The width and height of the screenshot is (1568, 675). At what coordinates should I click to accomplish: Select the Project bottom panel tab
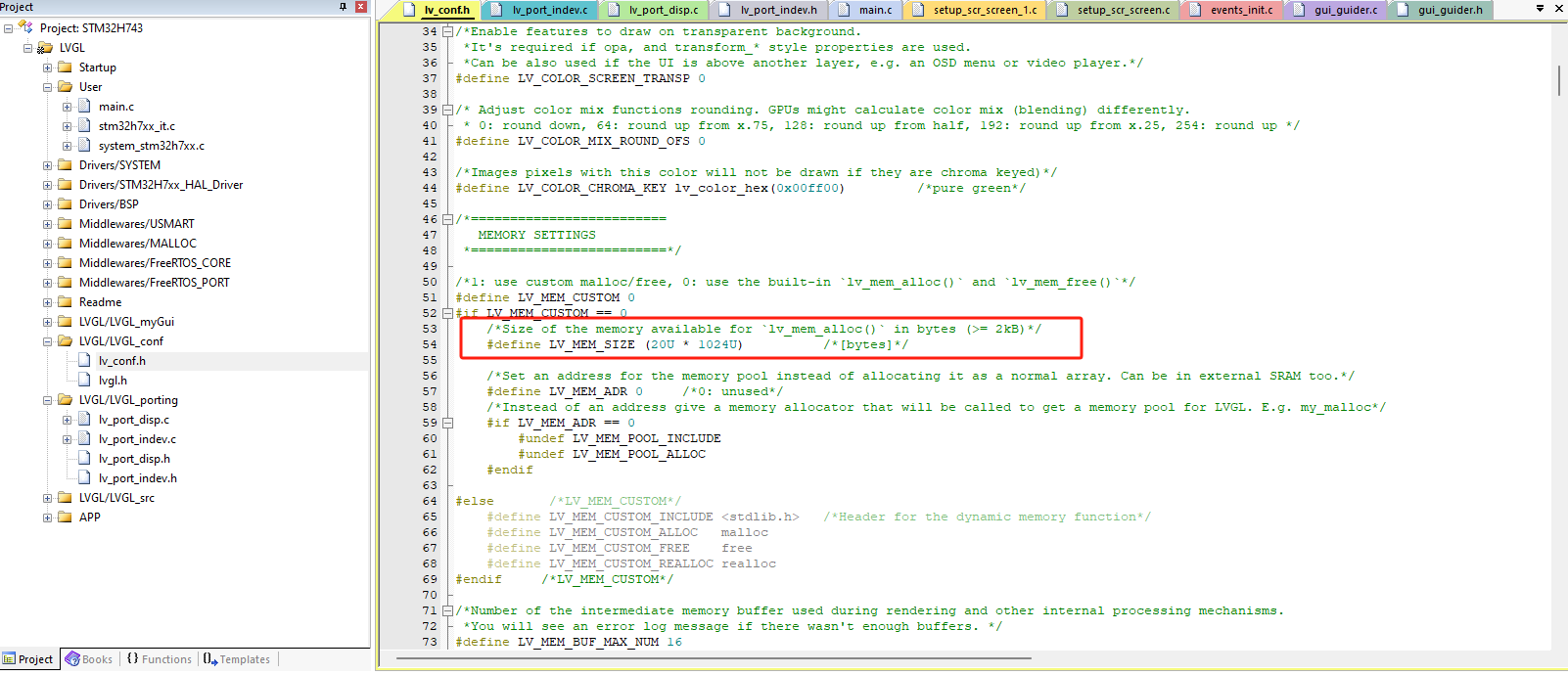28,659
